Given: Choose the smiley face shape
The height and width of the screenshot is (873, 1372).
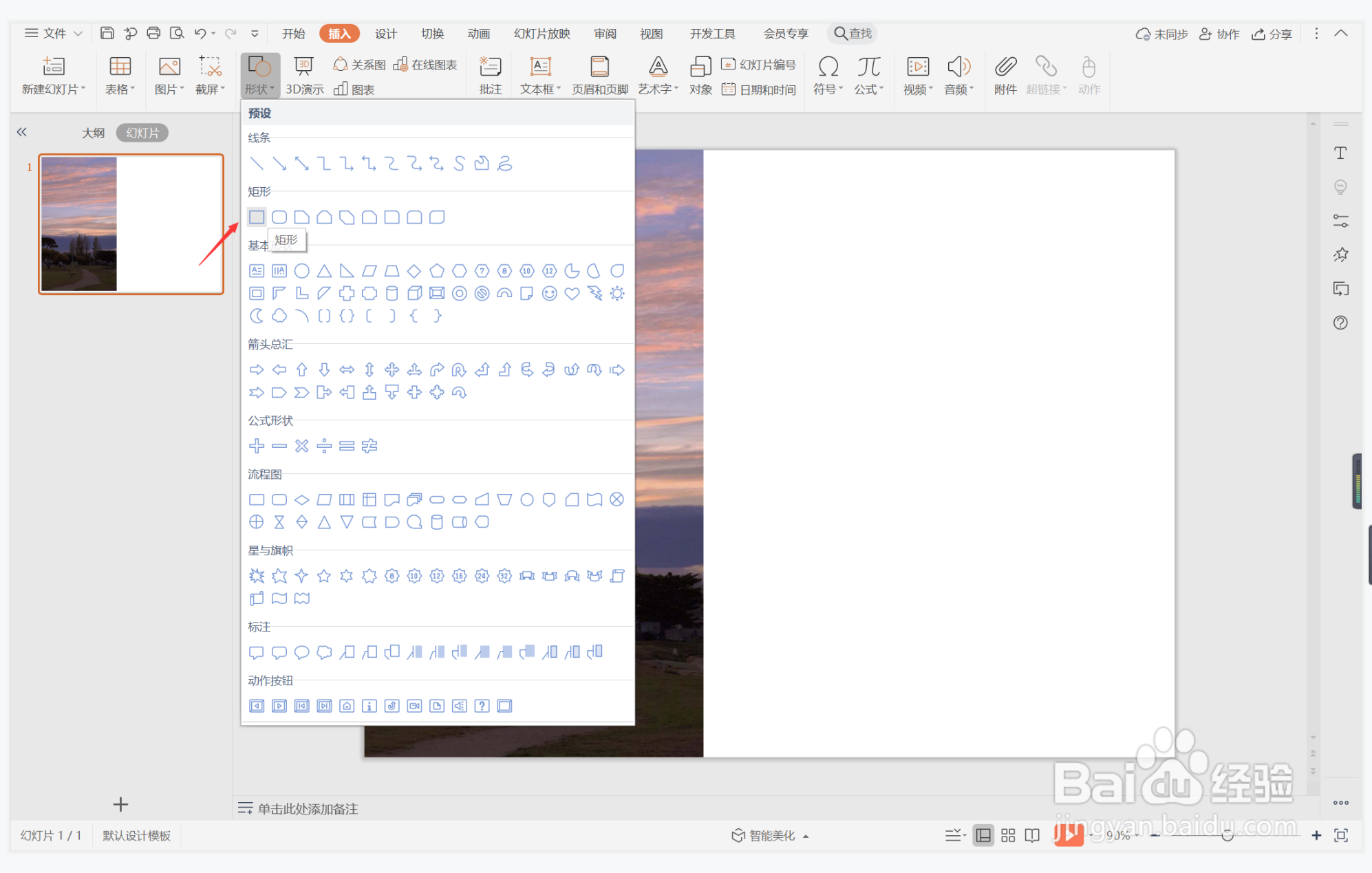Looking at the screenshot, I should tap(549, 294).
